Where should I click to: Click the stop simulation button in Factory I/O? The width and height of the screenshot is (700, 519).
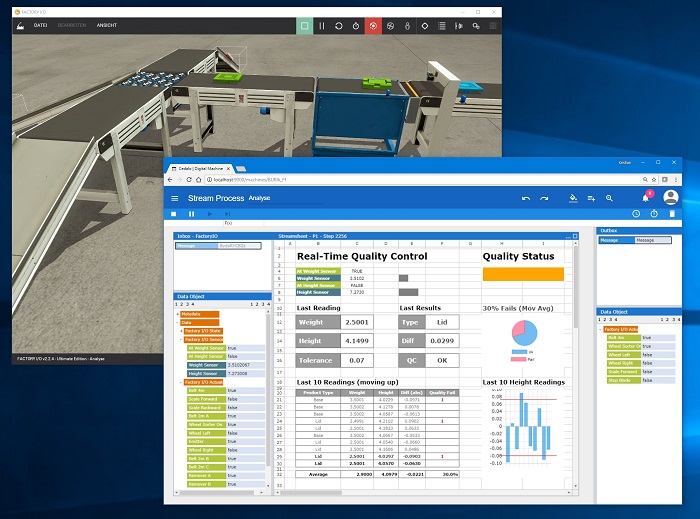304,24
